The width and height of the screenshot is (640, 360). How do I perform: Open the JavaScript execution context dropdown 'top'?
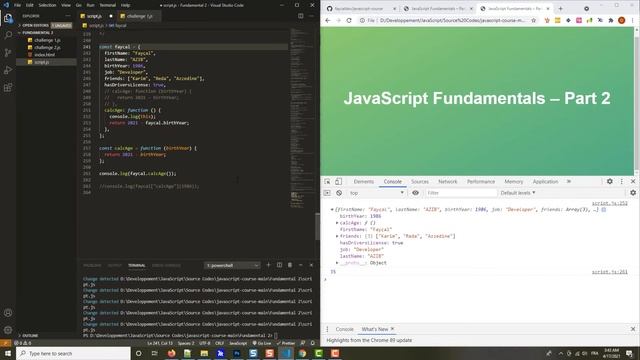click(376, 193)
